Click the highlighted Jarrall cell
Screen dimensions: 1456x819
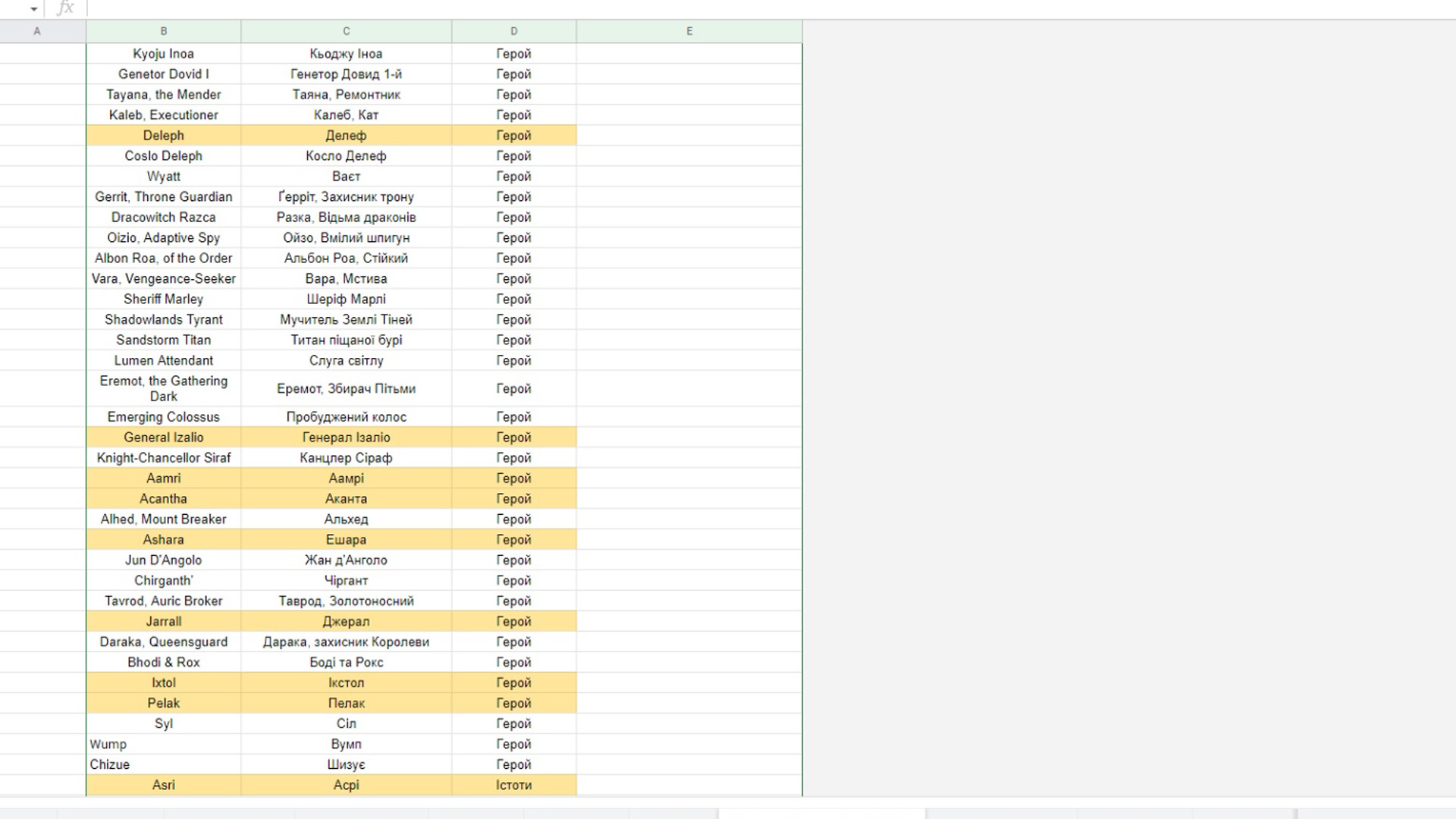click(163, 622)
